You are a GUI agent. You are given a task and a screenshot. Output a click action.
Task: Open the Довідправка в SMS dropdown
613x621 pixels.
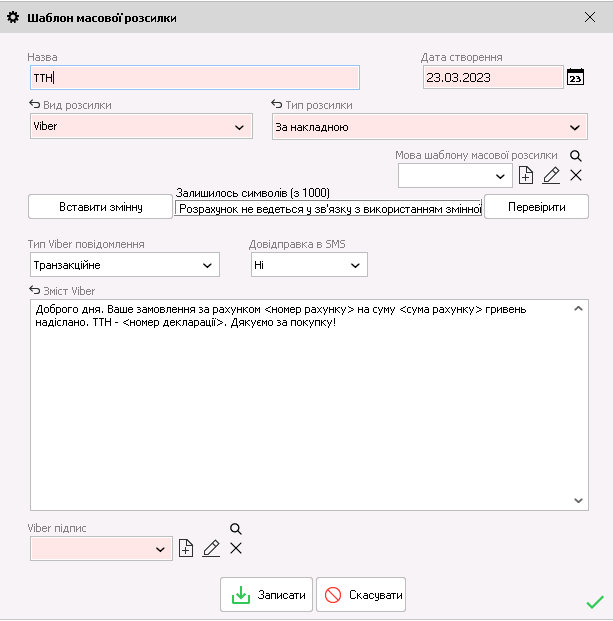point(309,265)
